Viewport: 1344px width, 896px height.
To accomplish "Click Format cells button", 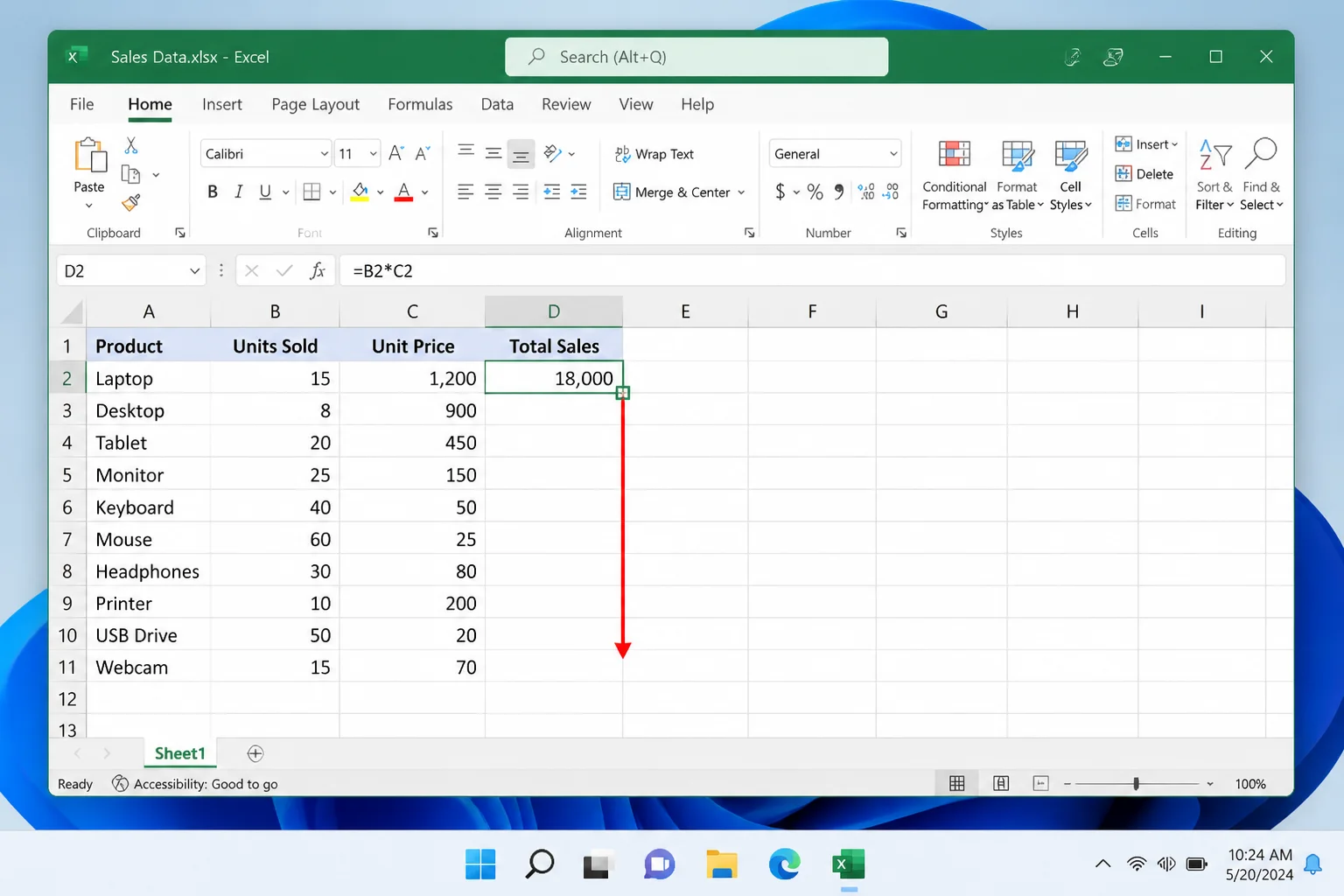I will click(x=1145, y=204).
